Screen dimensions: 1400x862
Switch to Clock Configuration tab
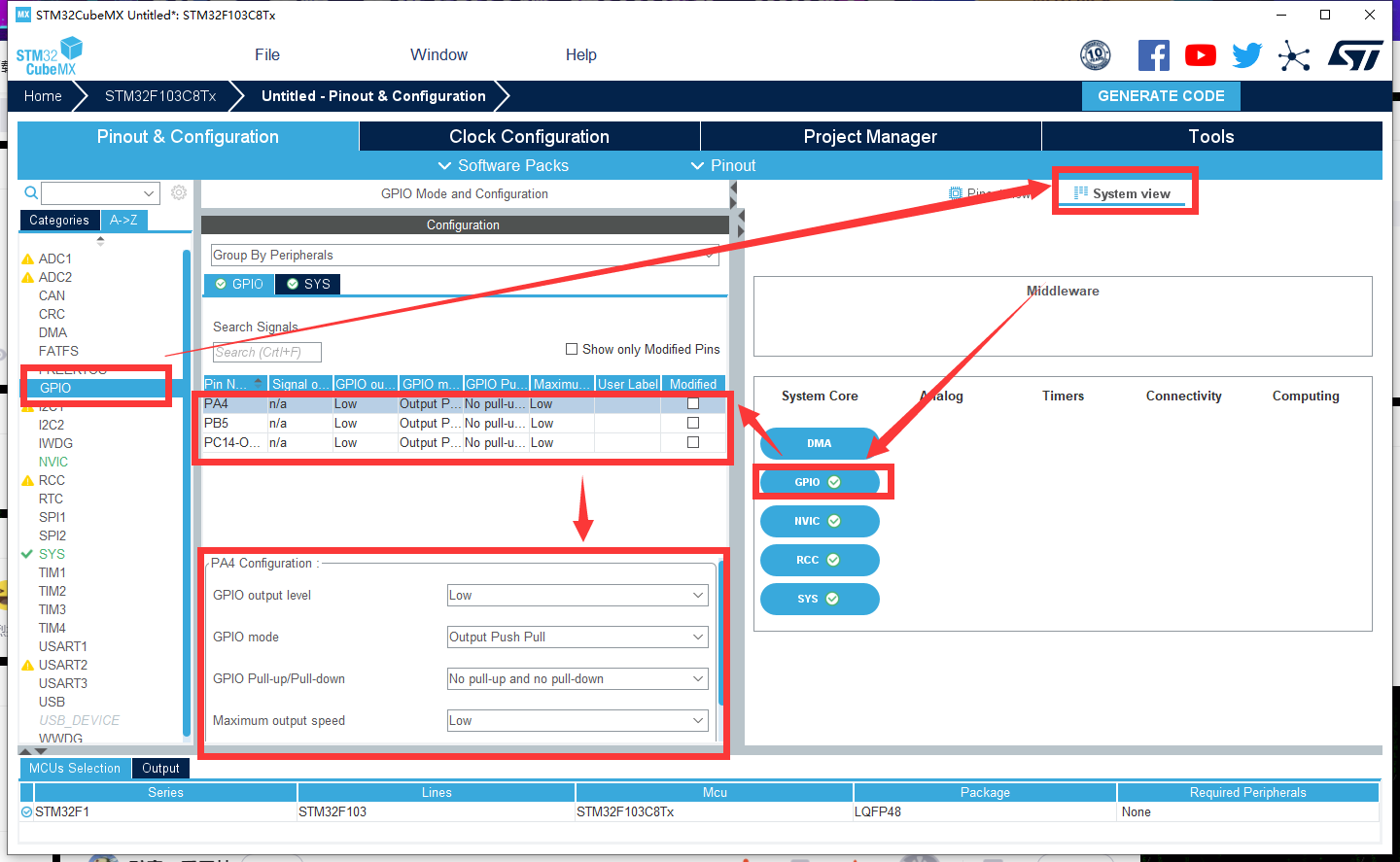point(529,136)
